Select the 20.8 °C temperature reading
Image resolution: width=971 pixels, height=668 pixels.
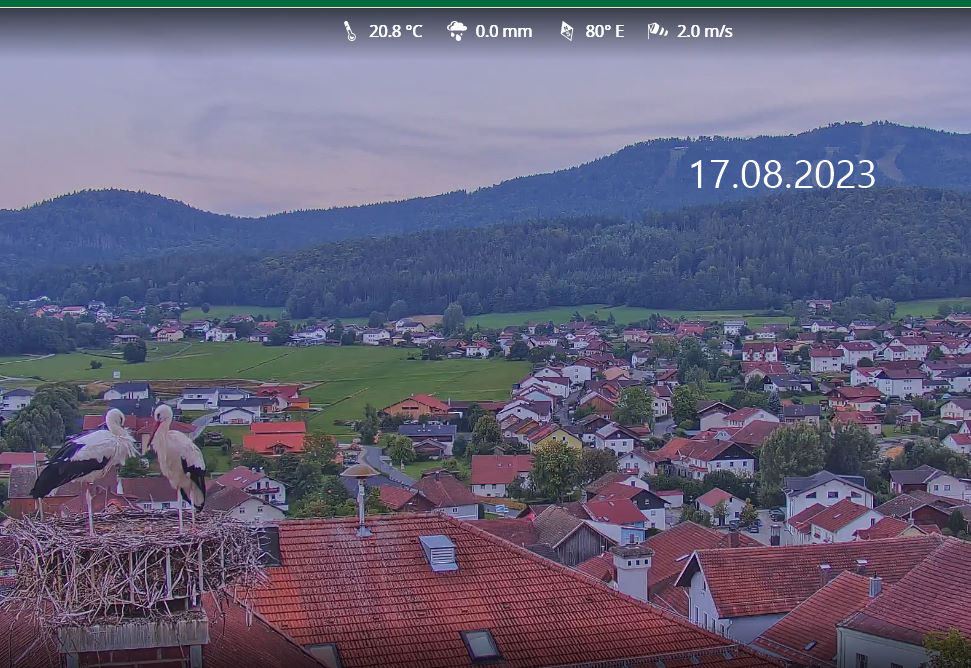click(x=395, y=31)
